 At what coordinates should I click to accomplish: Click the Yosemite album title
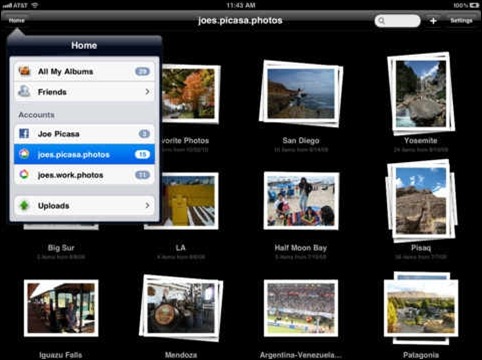421,140
